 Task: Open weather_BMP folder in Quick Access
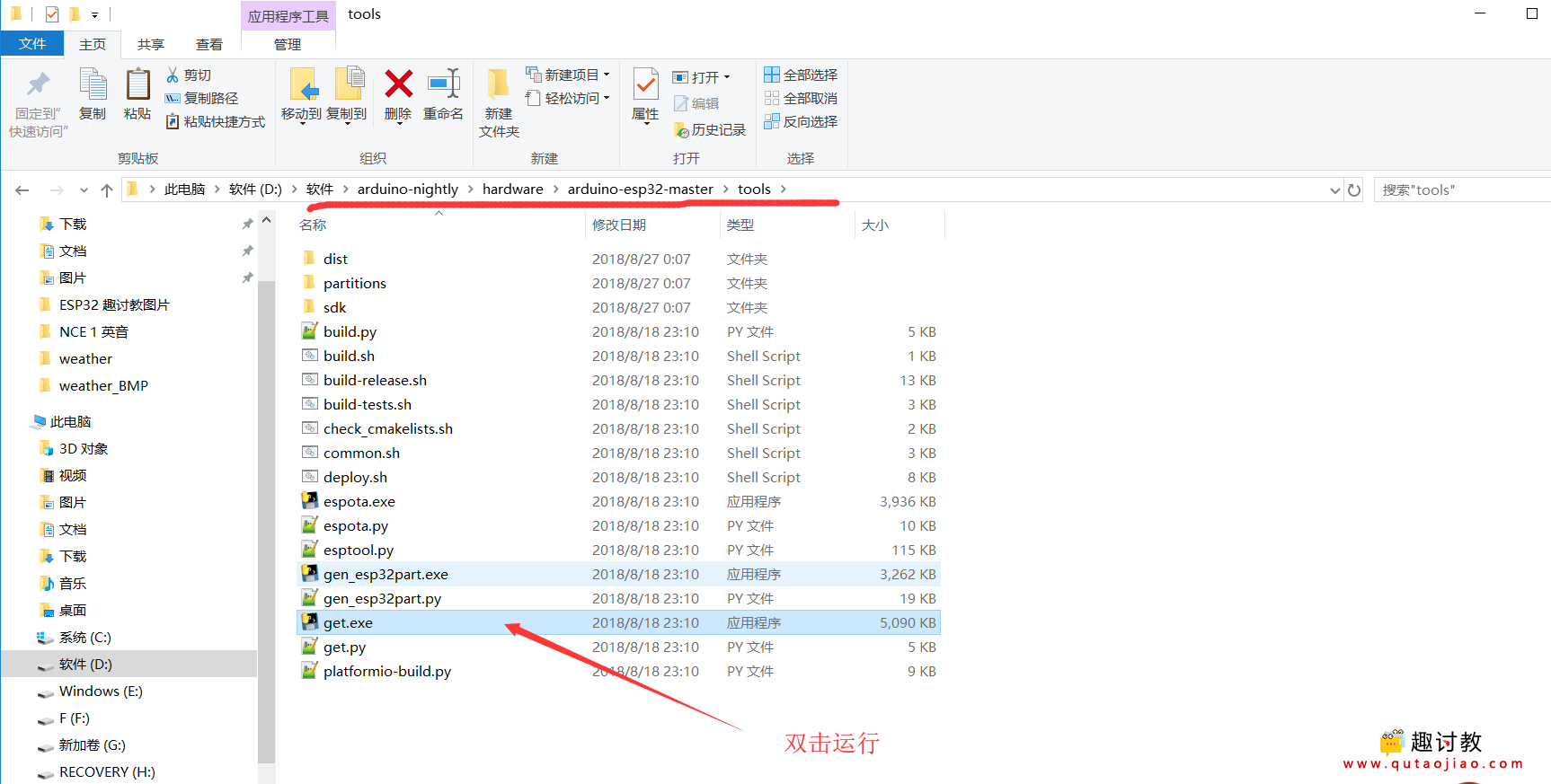click(103, 386)
